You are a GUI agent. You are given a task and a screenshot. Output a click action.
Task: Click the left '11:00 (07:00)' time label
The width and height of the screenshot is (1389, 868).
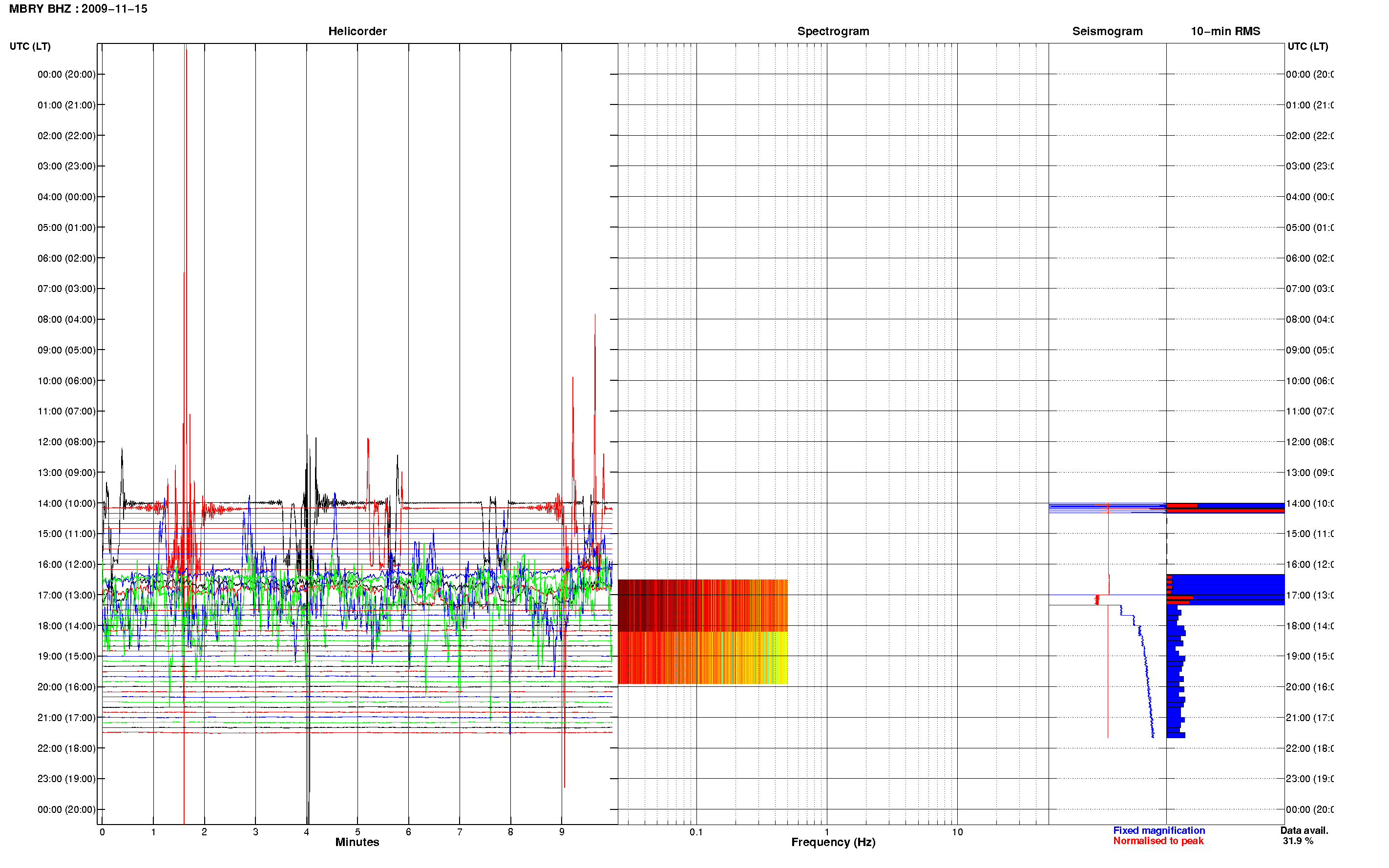click(66, 411)
